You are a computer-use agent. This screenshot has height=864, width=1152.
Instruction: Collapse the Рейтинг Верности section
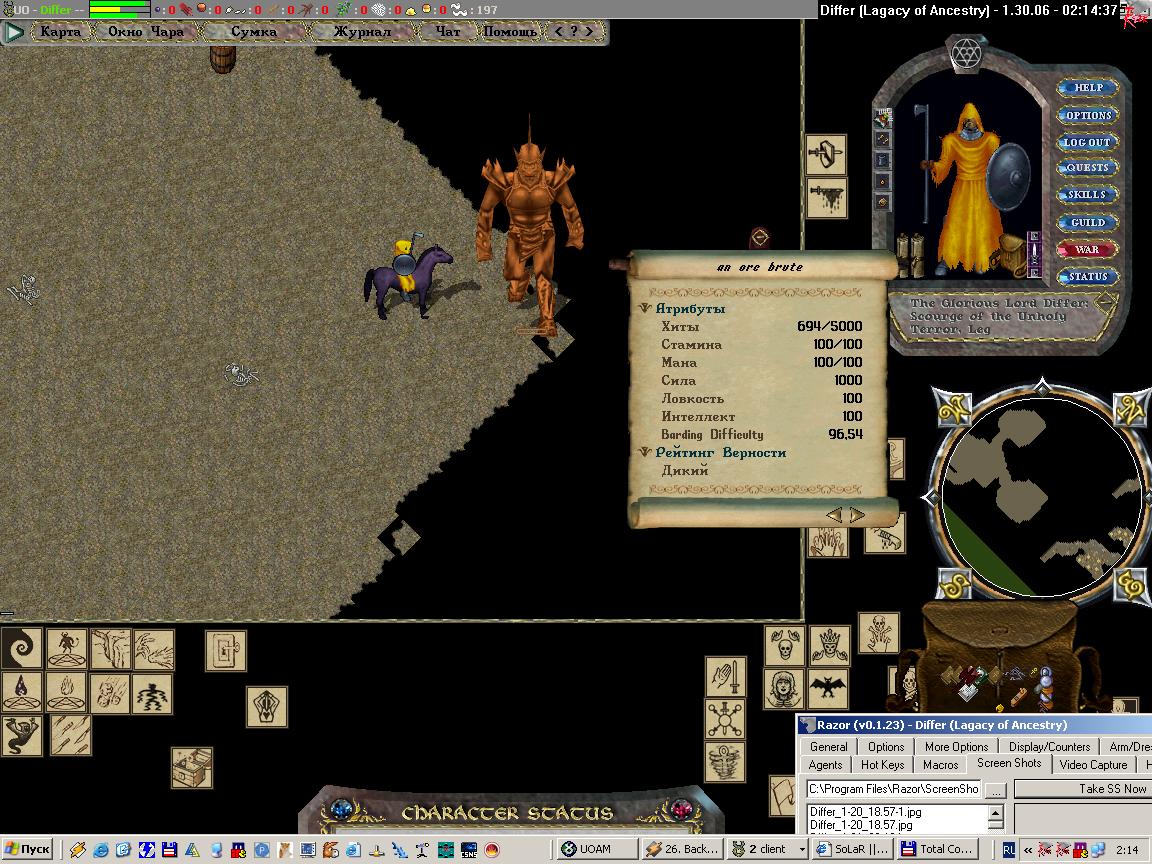(646, 453)
